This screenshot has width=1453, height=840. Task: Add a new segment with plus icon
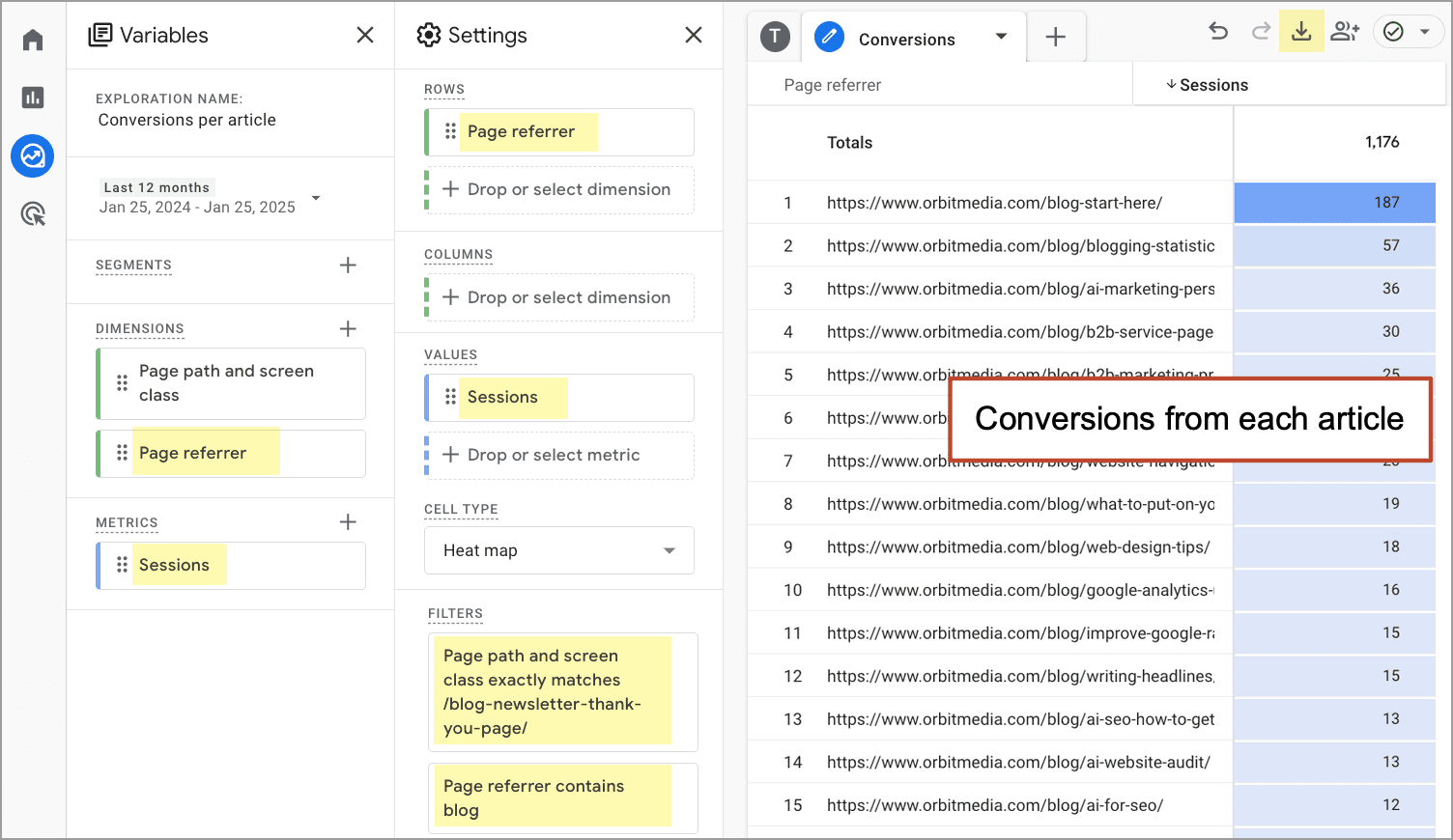(x=348, y=265)
